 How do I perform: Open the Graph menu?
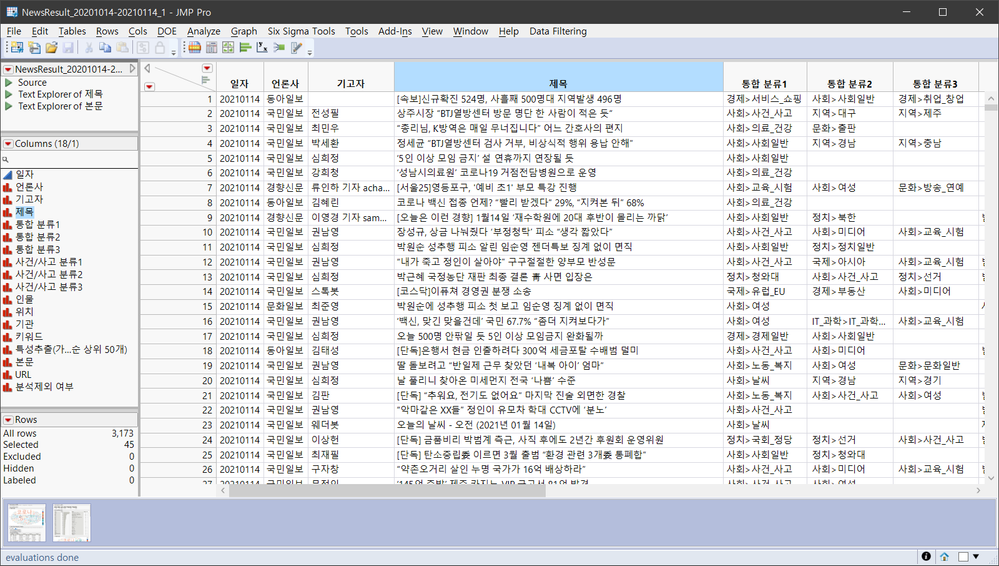point(244,31)
